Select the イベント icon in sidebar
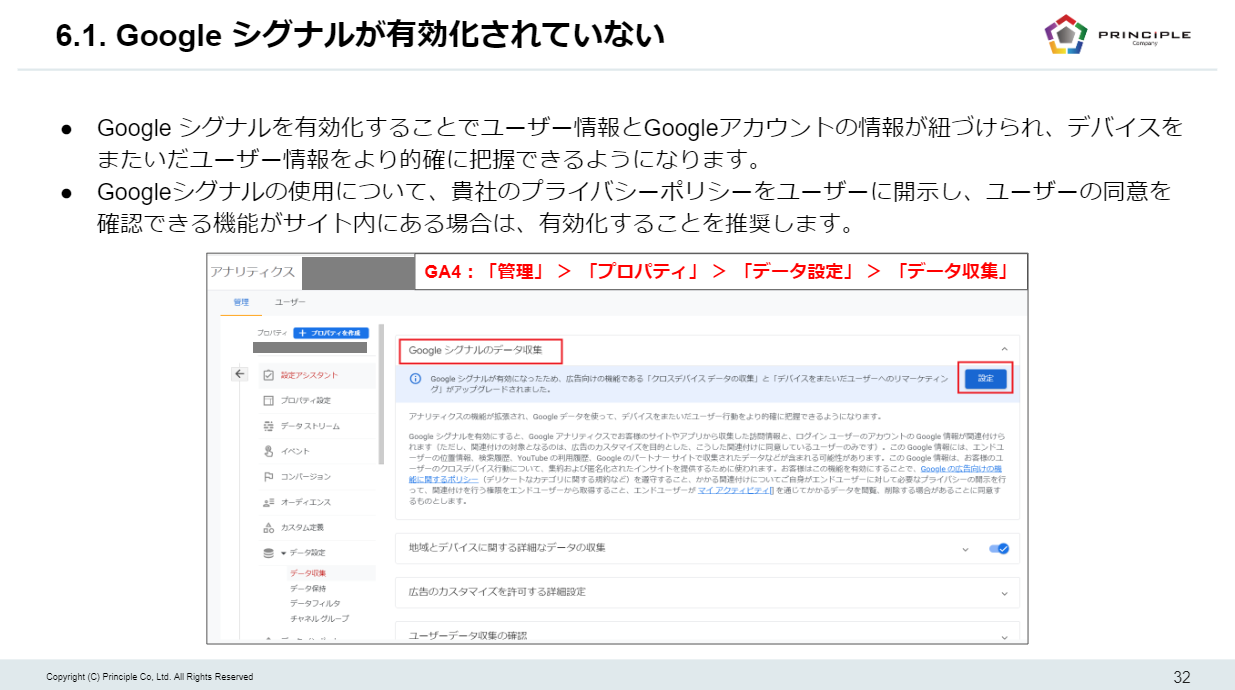Image resolution: width=1235 pixels, height=690 pixels. 268,451
